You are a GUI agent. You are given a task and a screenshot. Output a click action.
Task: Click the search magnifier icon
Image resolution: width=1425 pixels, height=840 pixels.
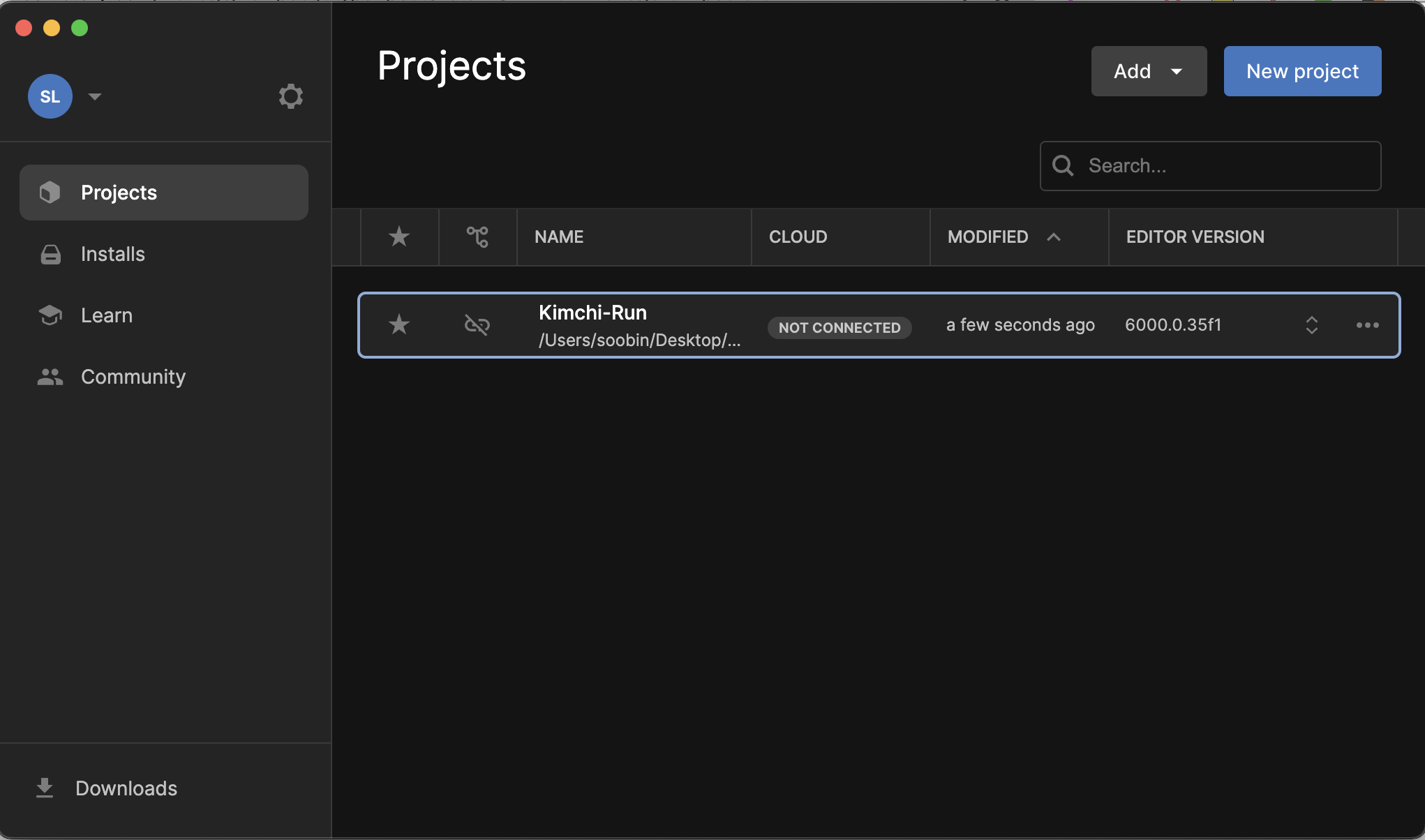[x=1063, y=166]
